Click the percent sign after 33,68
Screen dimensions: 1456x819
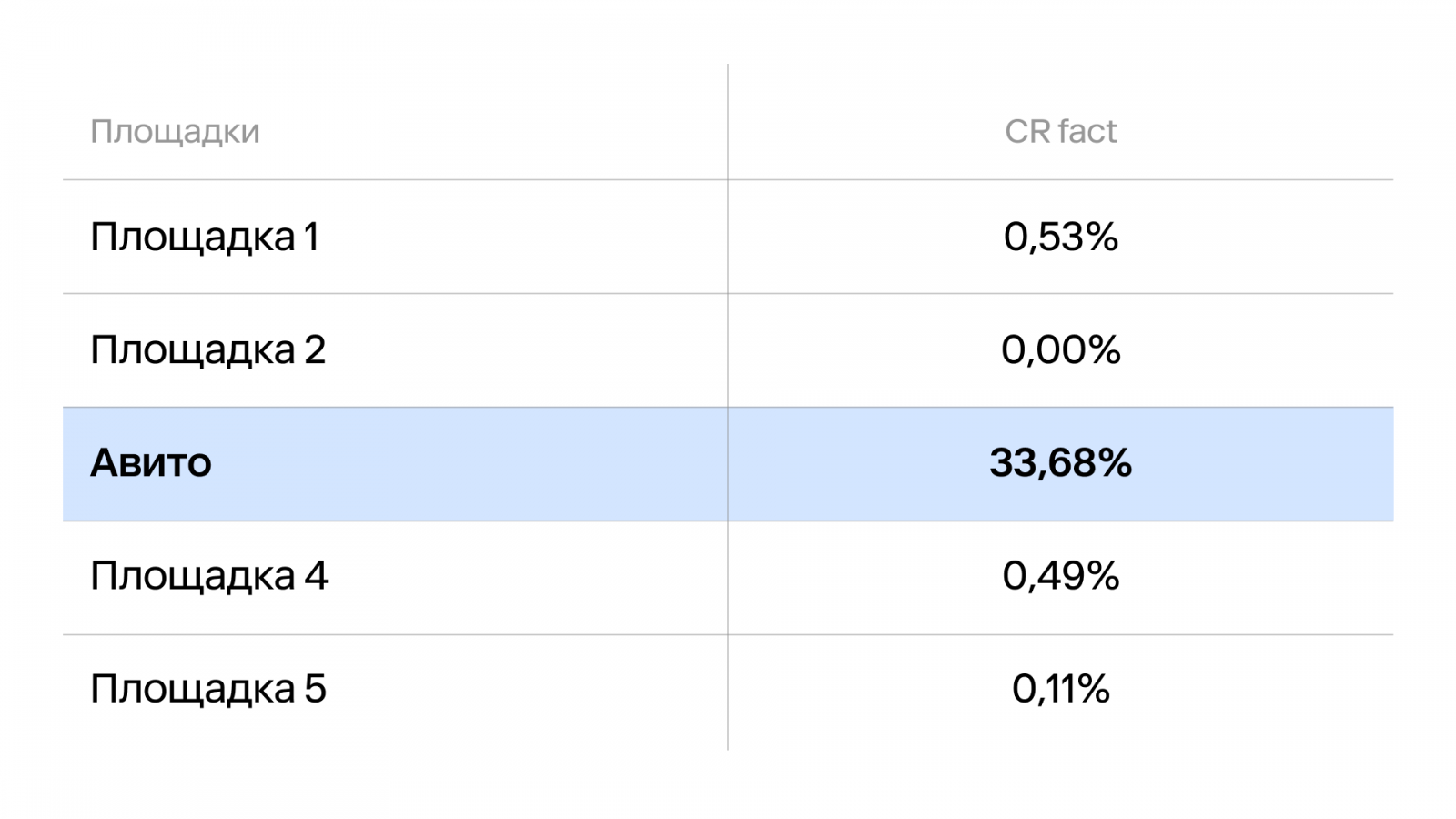pos(1115,463)
